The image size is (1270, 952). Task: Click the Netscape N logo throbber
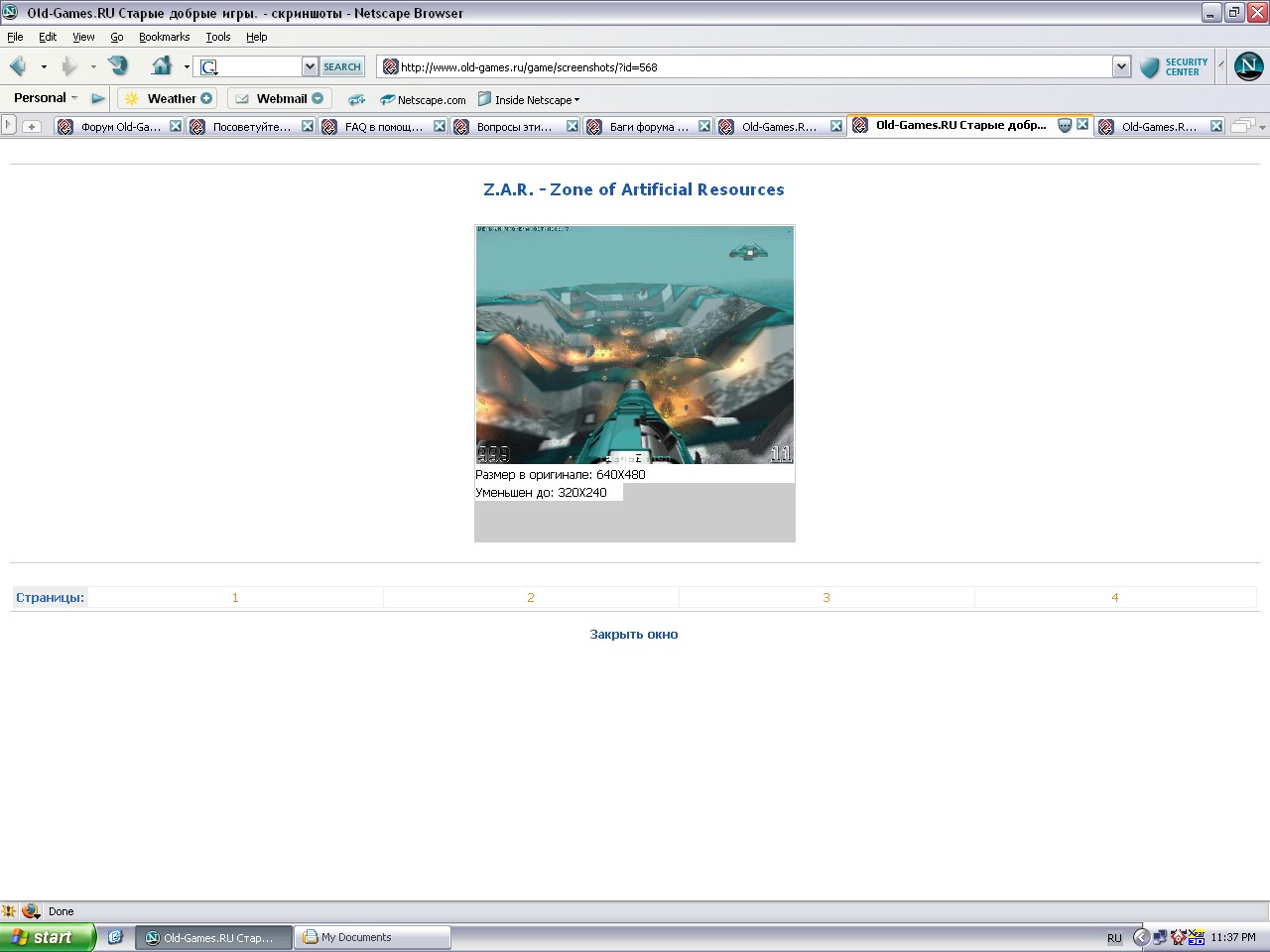tap(1248, 66)
